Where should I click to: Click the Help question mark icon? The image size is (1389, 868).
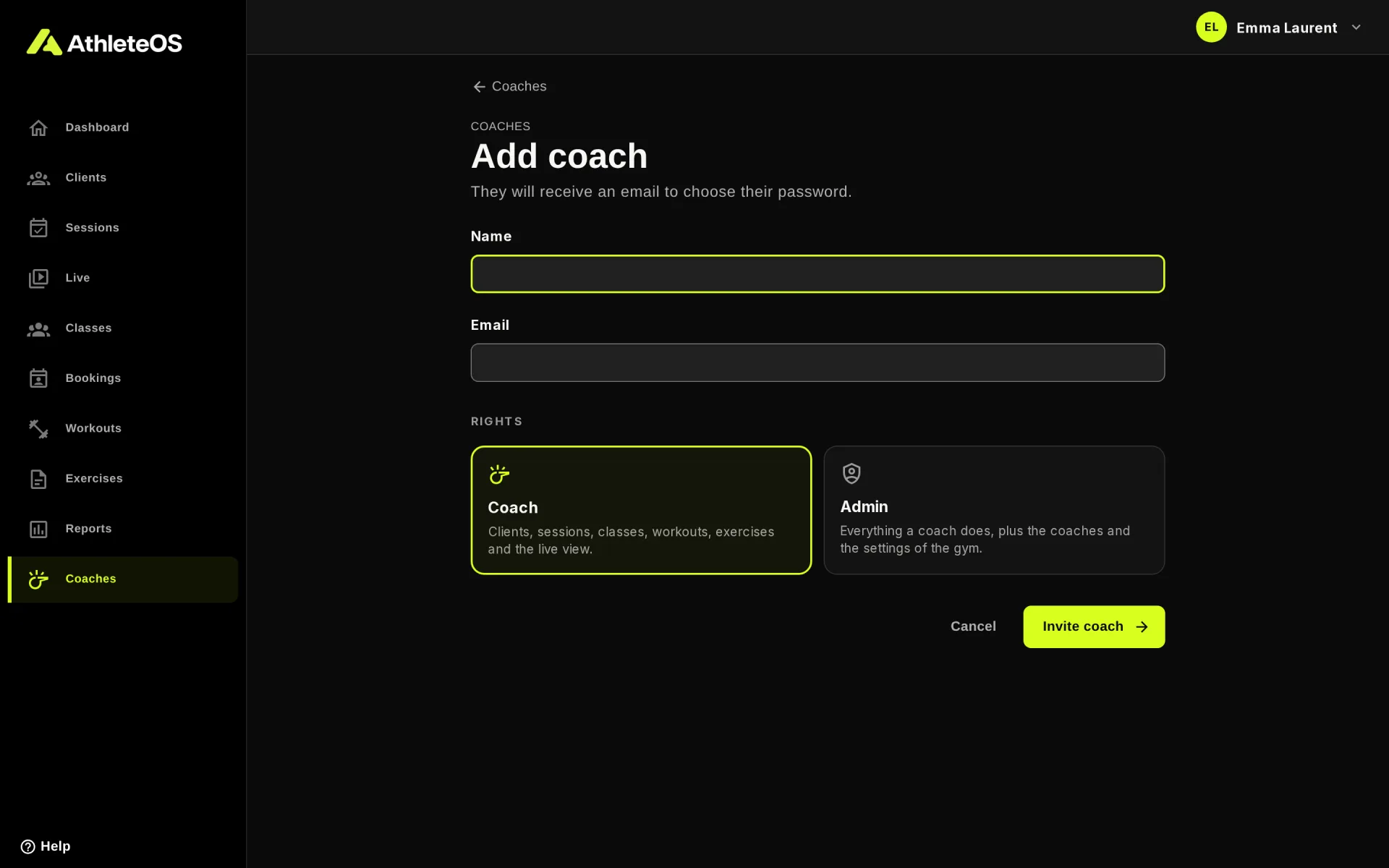pyautogui.click(x=27, y=846)
